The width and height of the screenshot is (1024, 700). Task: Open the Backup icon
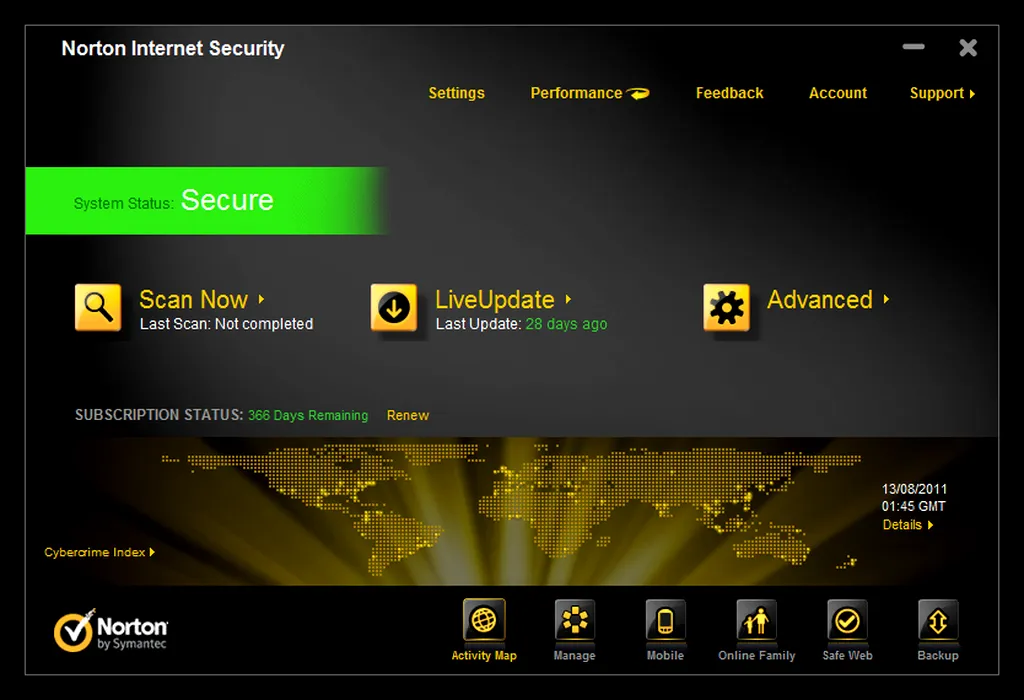coord(938,620)
